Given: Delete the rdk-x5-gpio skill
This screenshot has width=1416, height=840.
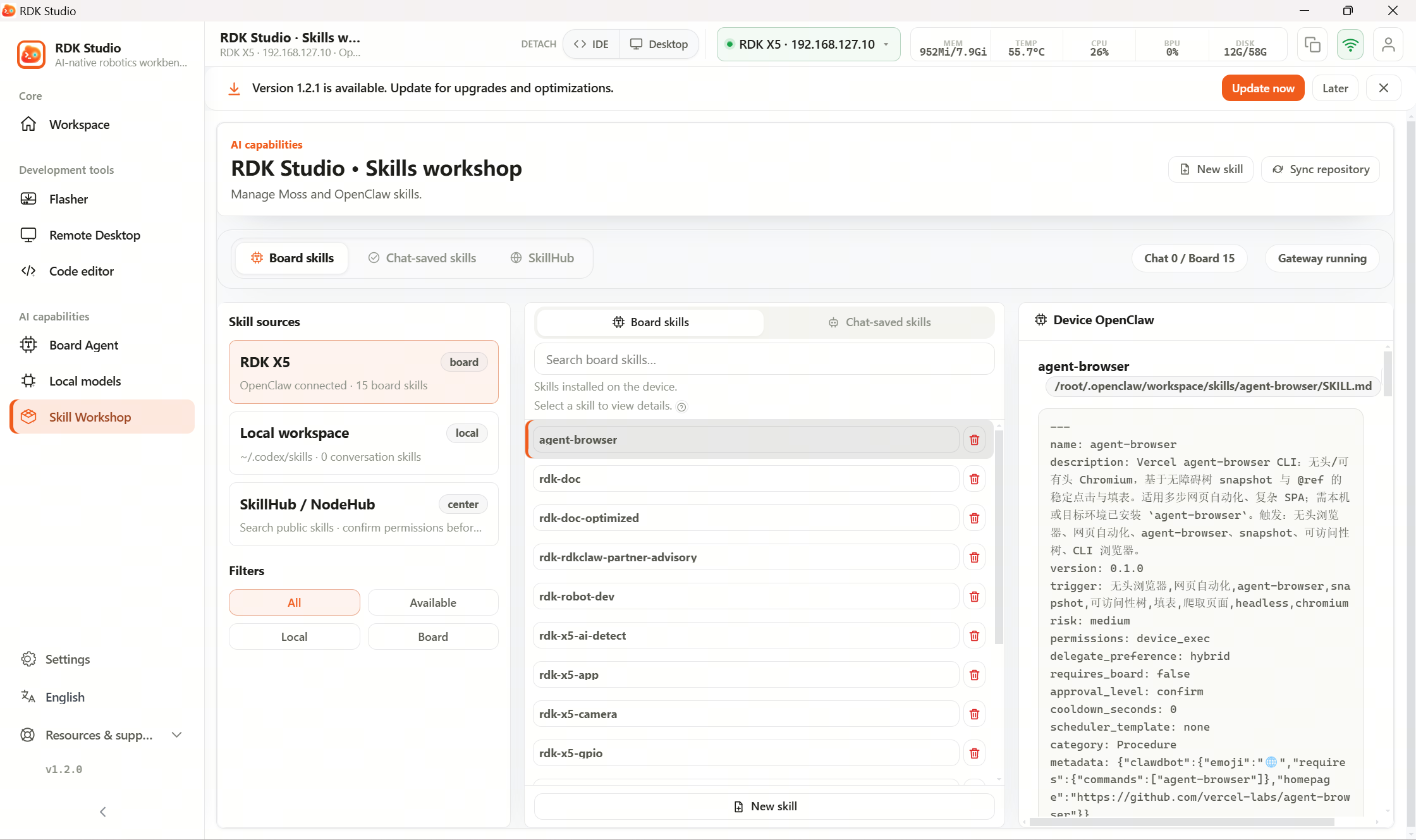Looking at the screenshot, I should pos(974,753).
